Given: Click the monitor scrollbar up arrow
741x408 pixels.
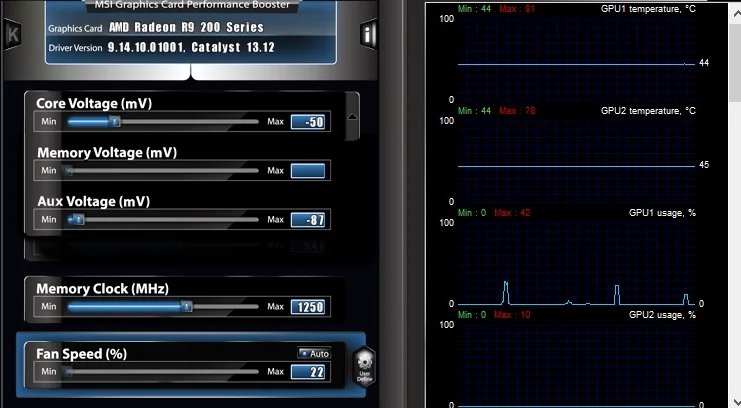Looking at the screenshot, I should tap(735, 12).
